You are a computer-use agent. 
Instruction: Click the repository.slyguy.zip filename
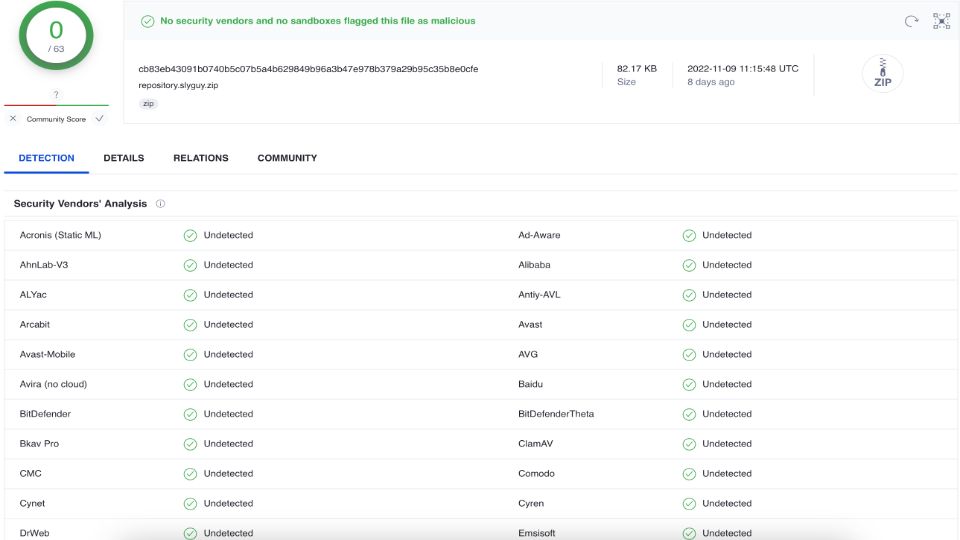click(x=178, y=86)
